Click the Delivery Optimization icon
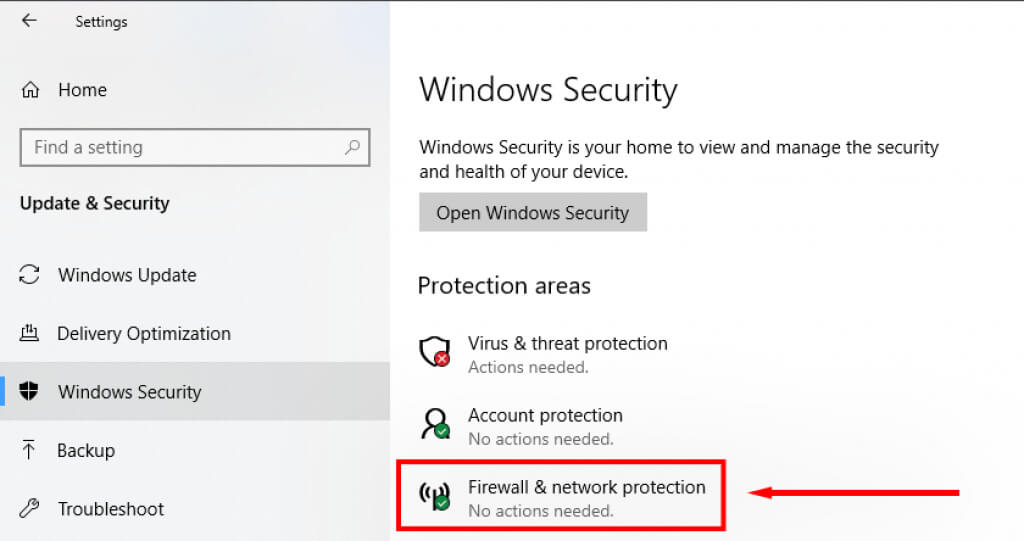Image resolution: width=1024 pixels, height=541 pixels. [x=30, y=333]
